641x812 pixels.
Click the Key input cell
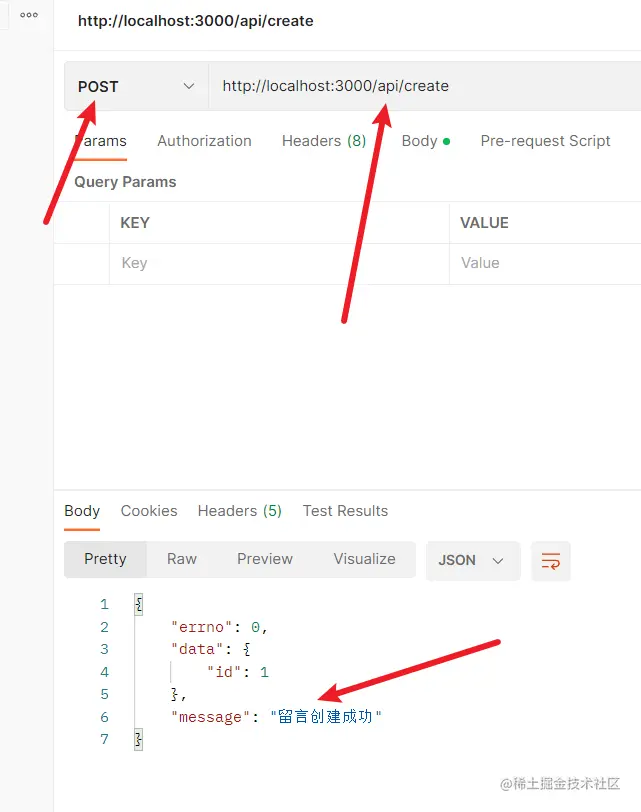pyautogui.click(x=279, y=264)
